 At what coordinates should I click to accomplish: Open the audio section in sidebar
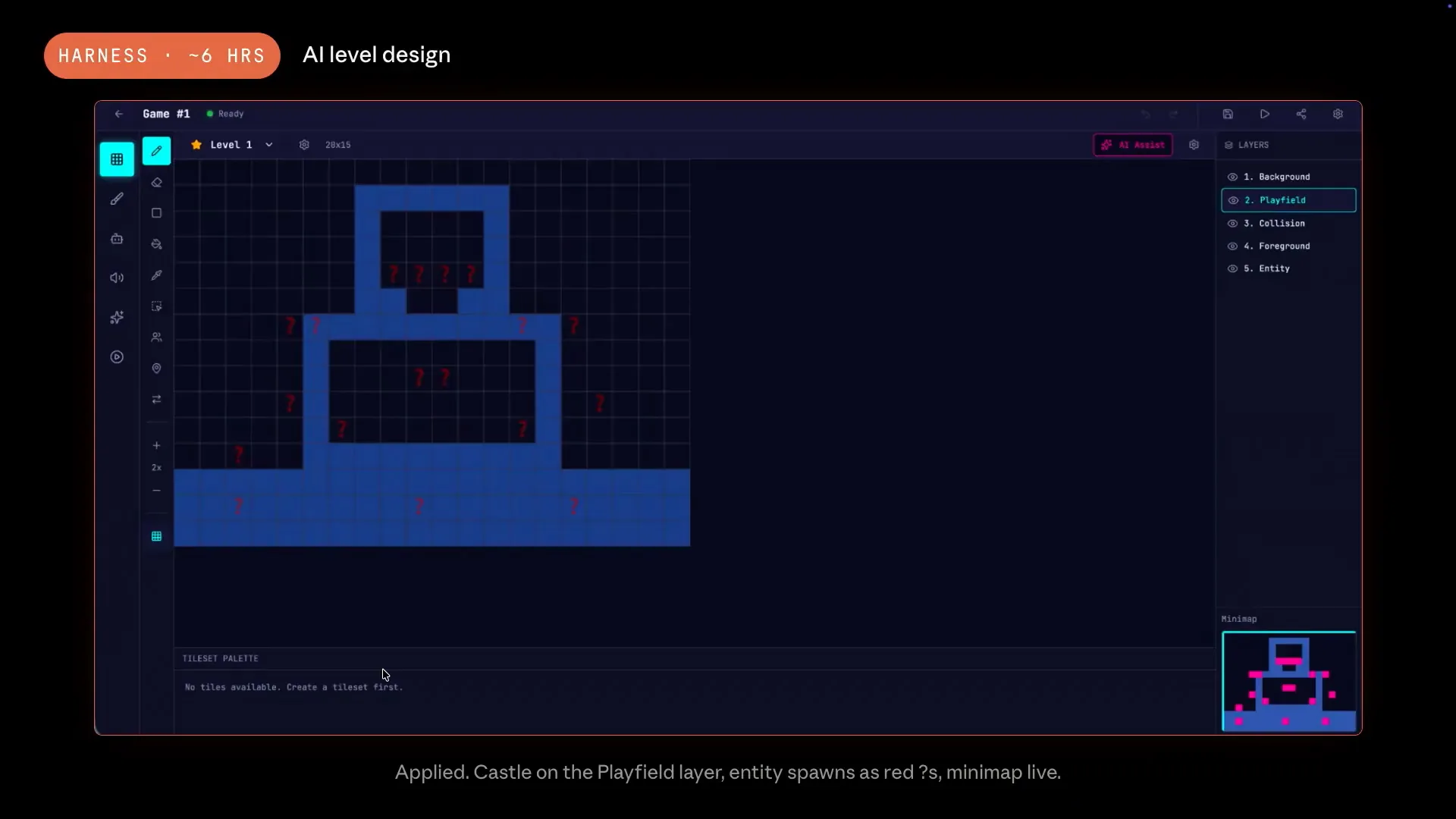(117, 278)
